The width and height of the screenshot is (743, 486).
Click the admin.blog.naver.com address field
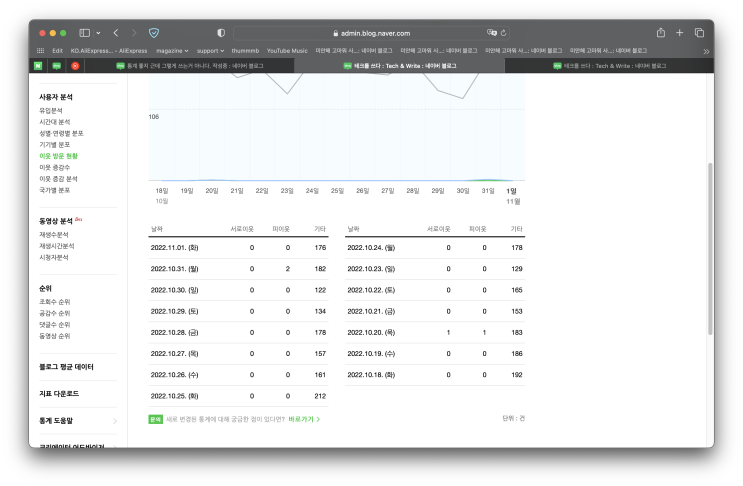click(x=372, y=33)
